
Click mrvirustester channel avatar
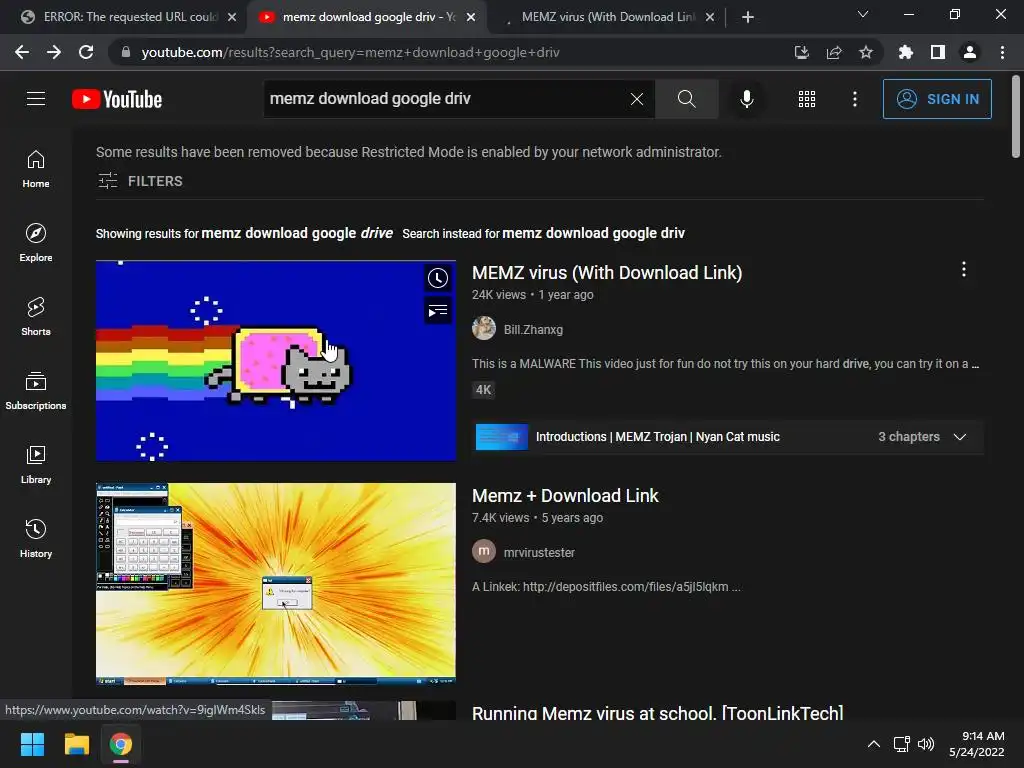point(484,551)
